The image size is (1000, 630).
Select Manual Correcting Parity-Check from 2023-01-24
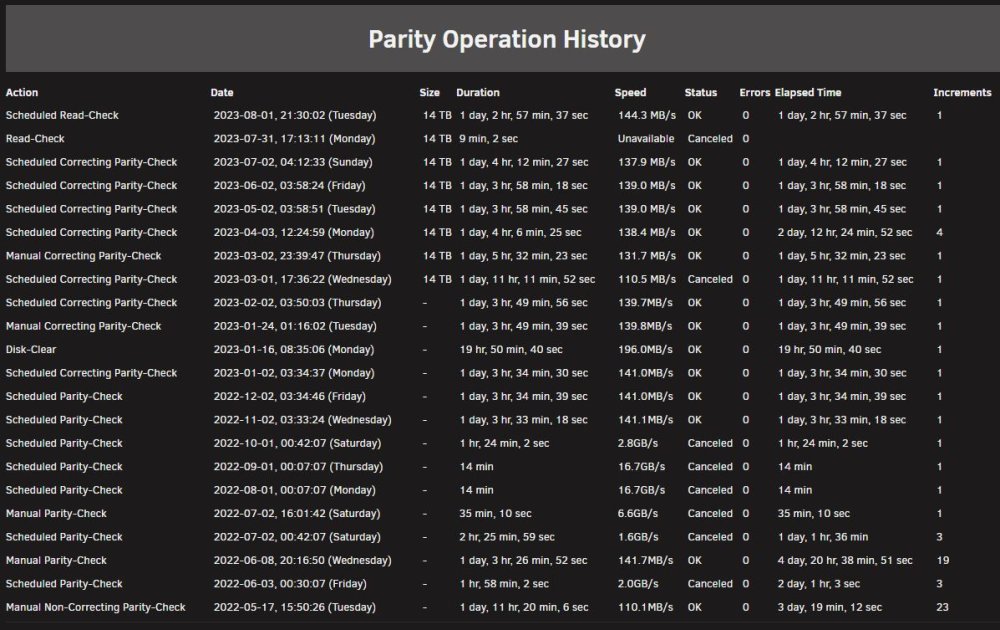pos(84,326)
